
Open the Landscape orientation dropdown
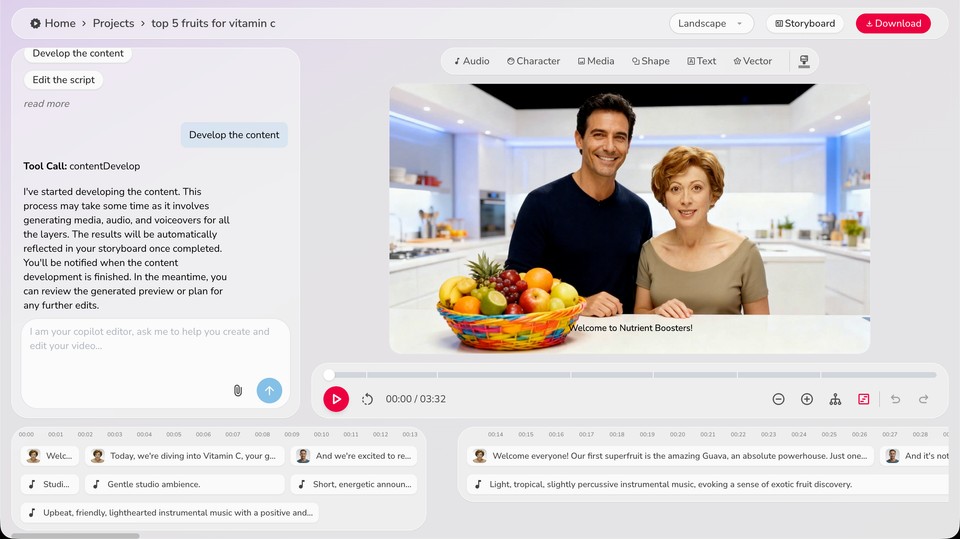[711, 23]
